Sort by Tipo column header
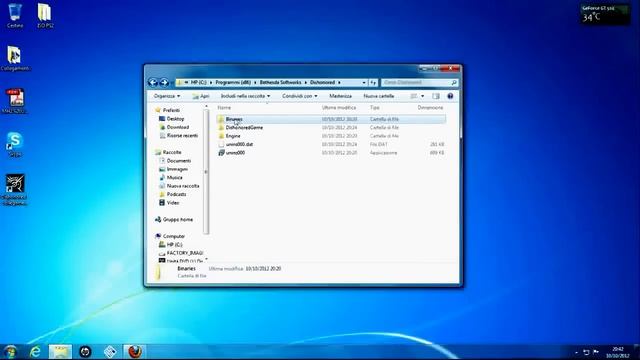The height and width of the screenshot is (360, 640). click(x=375, y=107)
